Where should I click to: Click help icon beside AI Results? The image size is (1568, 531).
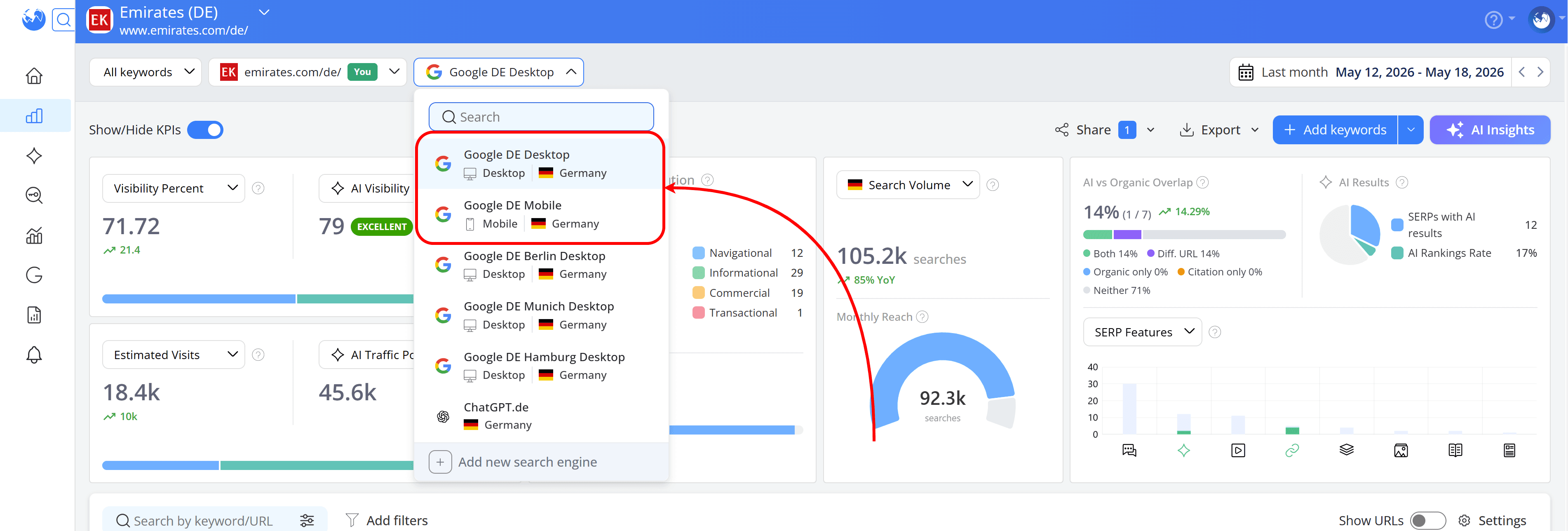click(1402, 182)
